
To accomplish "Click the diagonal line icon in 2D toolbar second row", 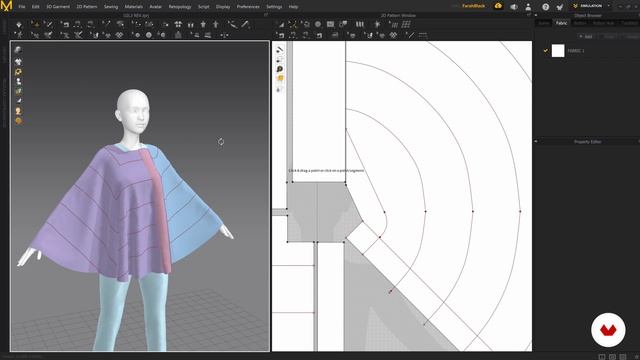I will click(410, 35).
